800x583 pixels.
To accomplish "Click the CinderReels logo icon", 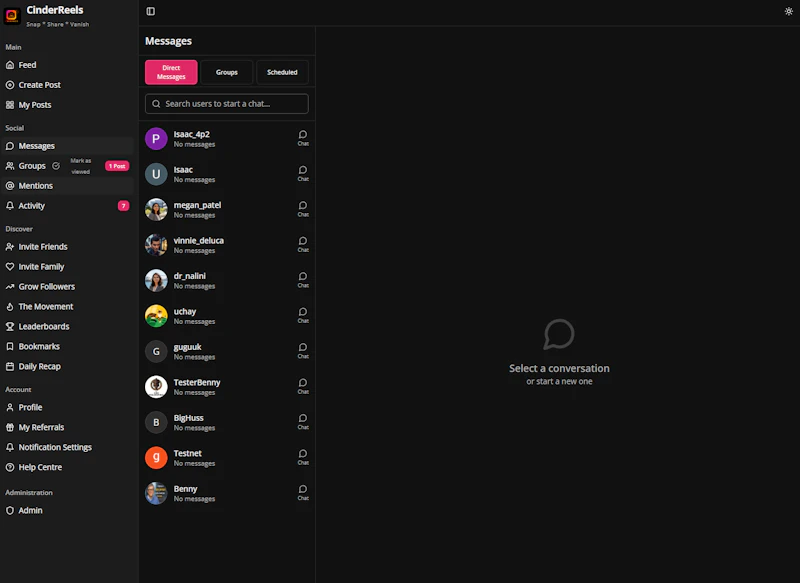I will coord(12,15).
